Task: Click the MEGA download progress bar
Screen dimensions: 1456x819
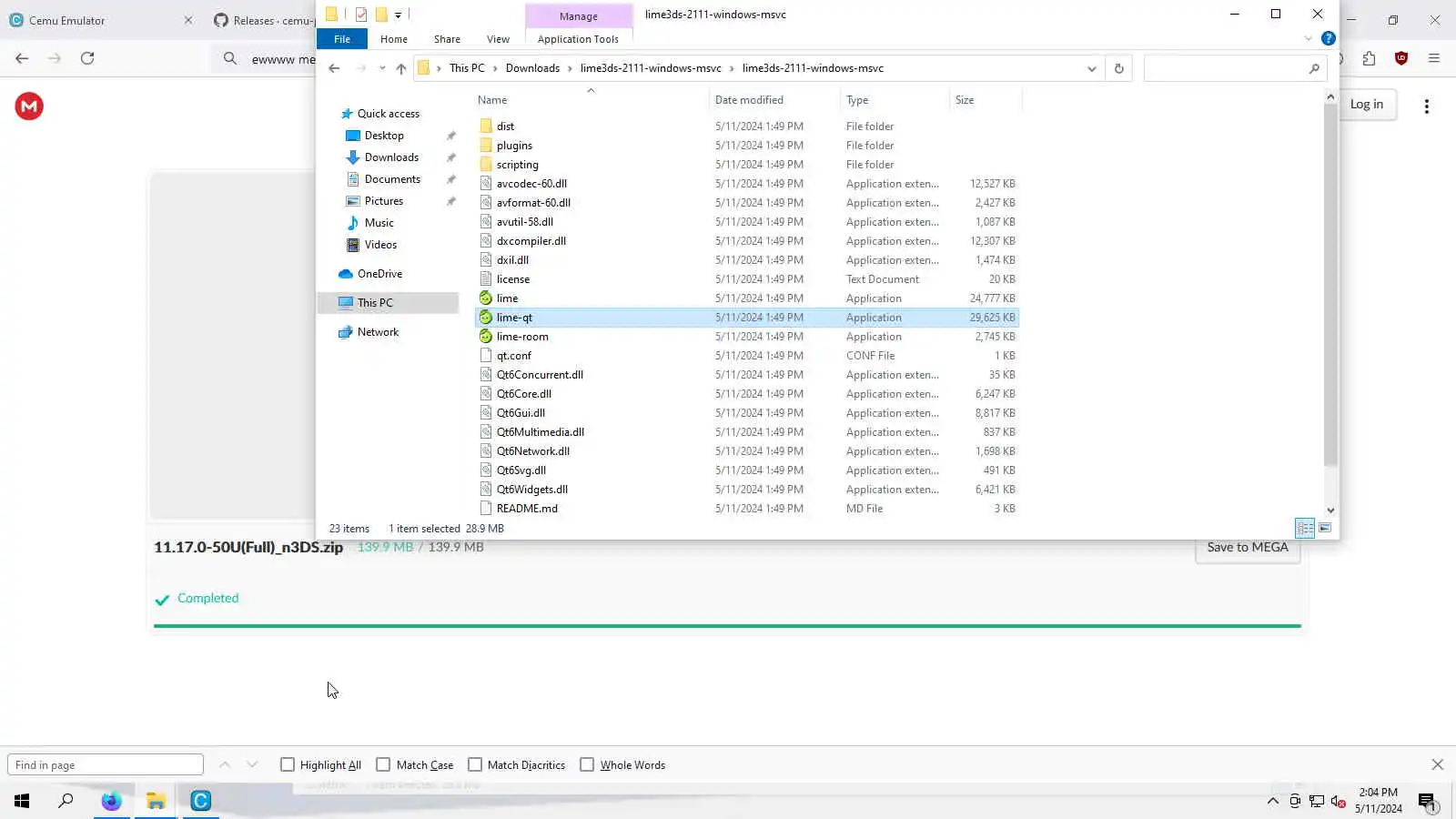Action: [x=727, y=626]
